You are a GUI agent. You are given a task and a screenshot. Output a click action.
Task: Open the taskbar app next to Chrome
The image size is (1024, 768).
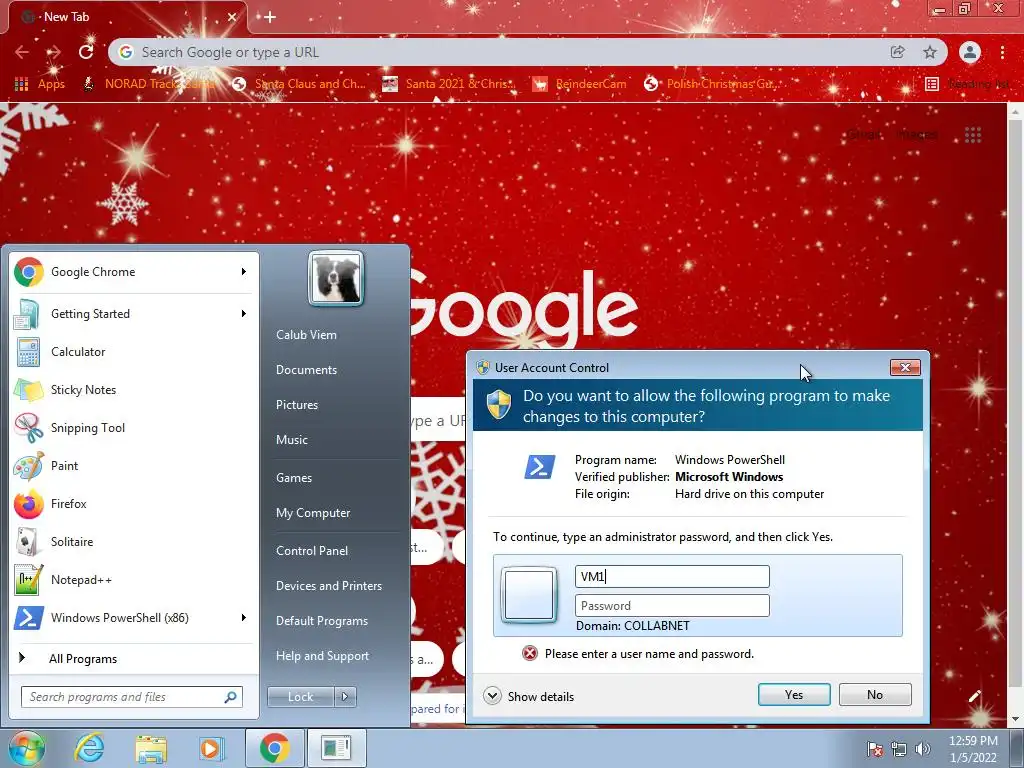336,748
